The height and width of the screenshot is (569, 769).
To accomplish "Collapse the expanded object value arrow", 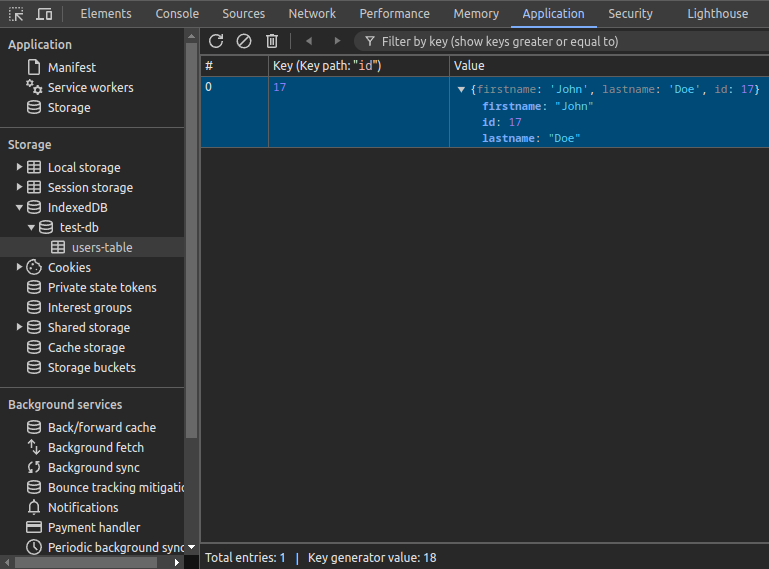I will pyautogui.click(x=461, y=89).
